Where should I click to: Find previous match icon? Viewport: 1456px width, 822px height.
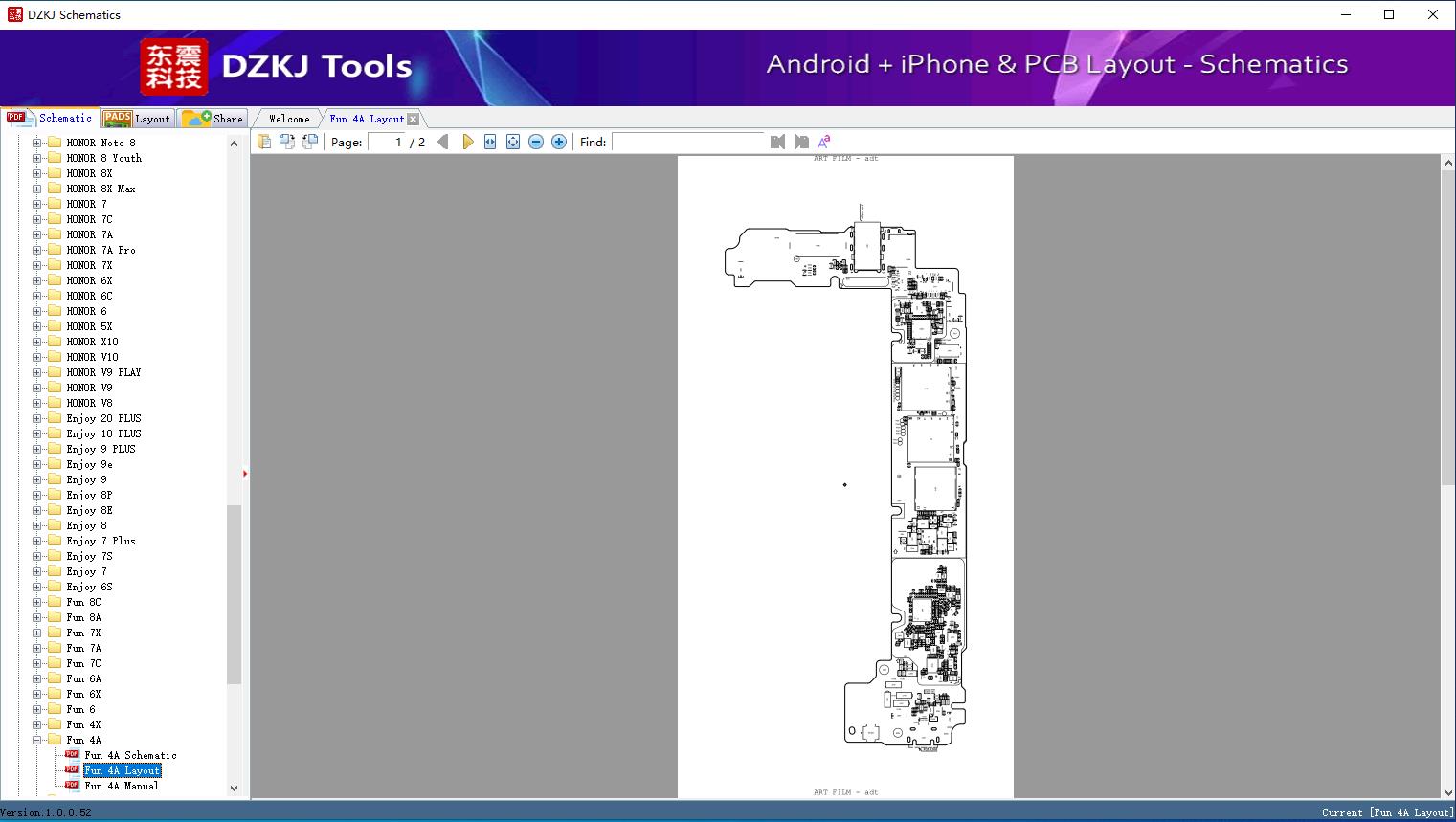[777, 142]
